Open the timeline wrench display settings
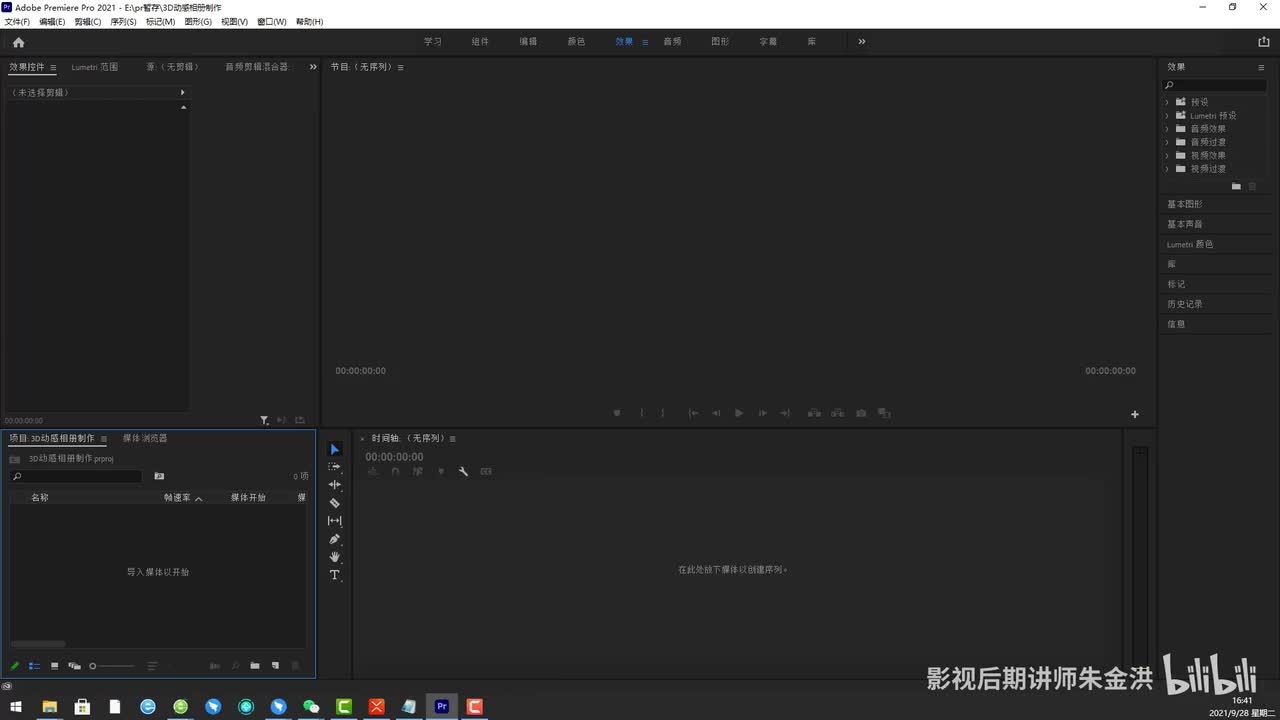The height and width of the screenshot is (720, 1280). 463,471
